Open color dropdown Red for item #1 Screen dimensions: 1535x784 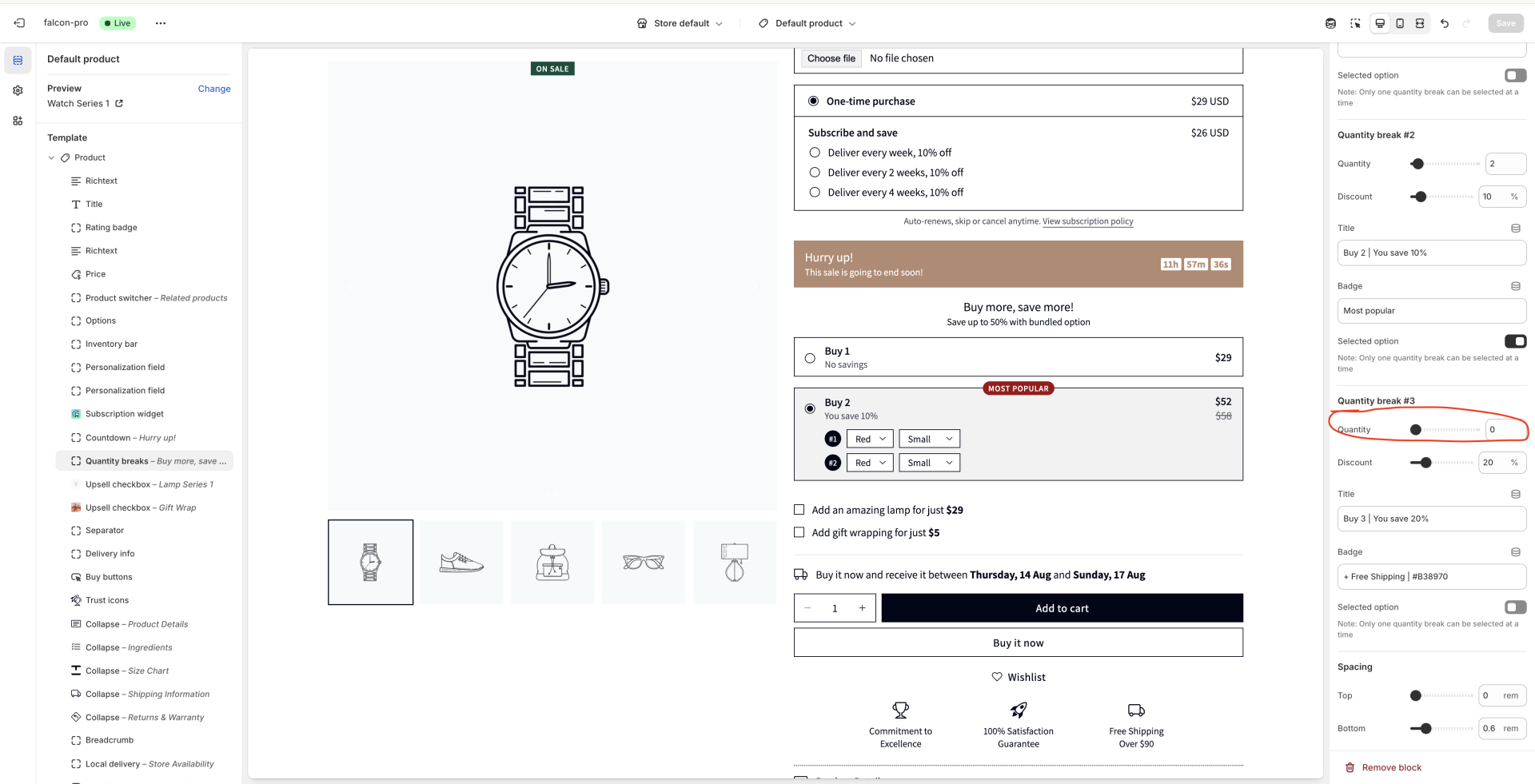point(870,439)
